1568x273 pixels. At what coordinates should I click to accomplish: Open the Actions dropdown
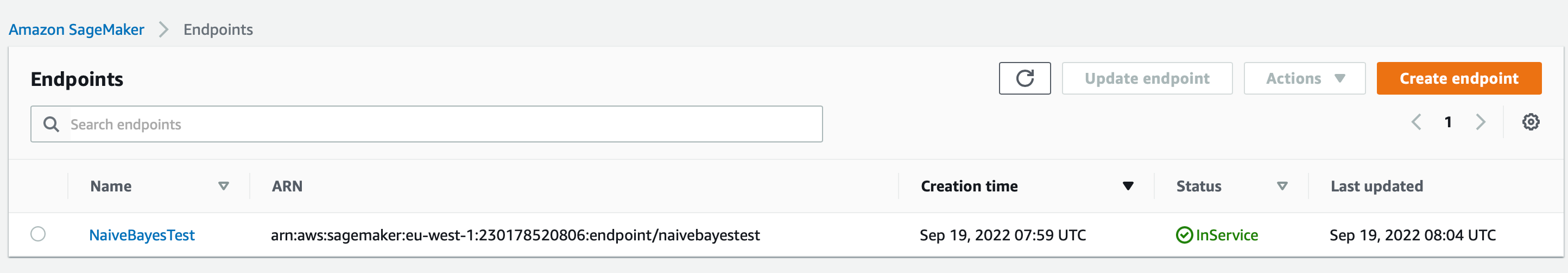point(1305,79)
